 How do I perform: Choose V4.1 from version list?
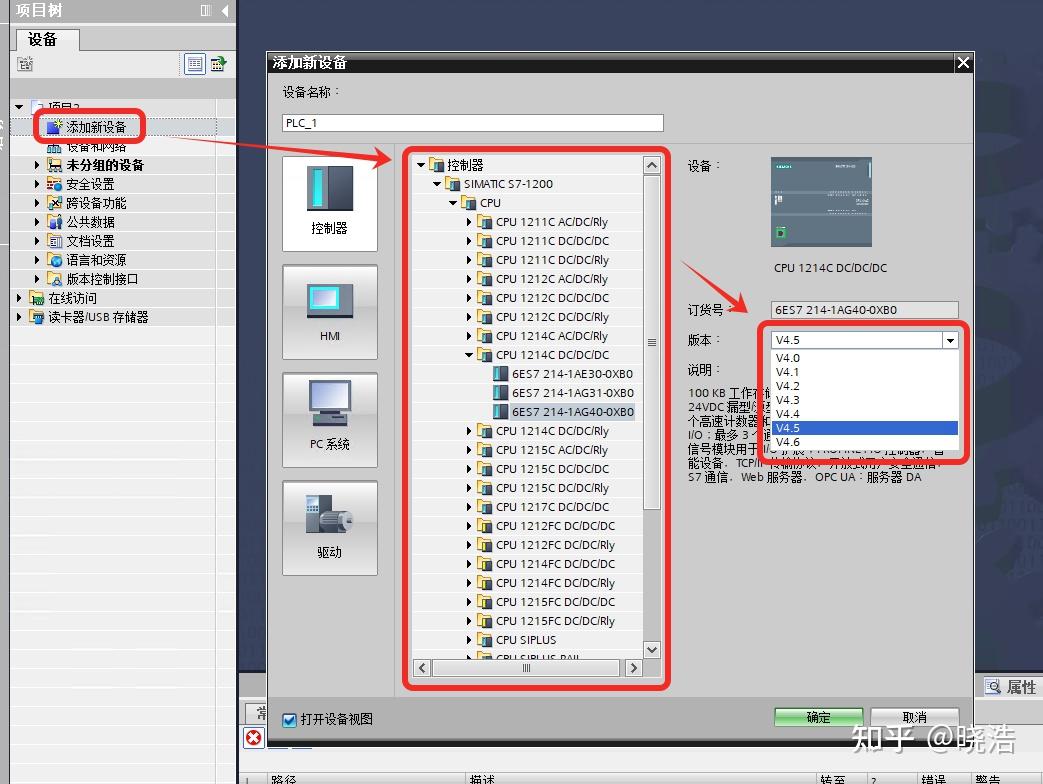click(x=865, y=372)
